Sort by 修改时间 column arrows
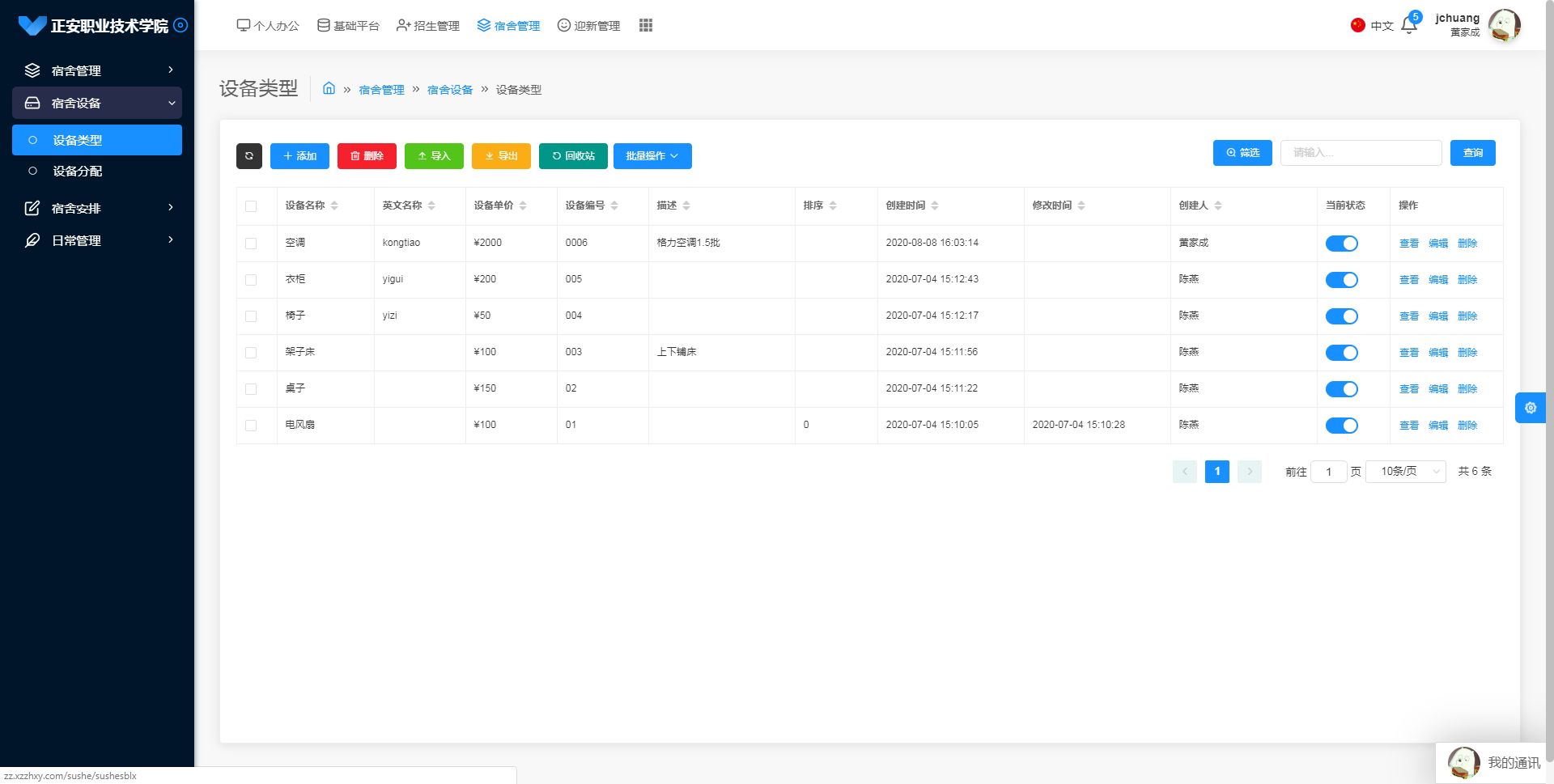 pyautogui.click(x=1081, y=206)
